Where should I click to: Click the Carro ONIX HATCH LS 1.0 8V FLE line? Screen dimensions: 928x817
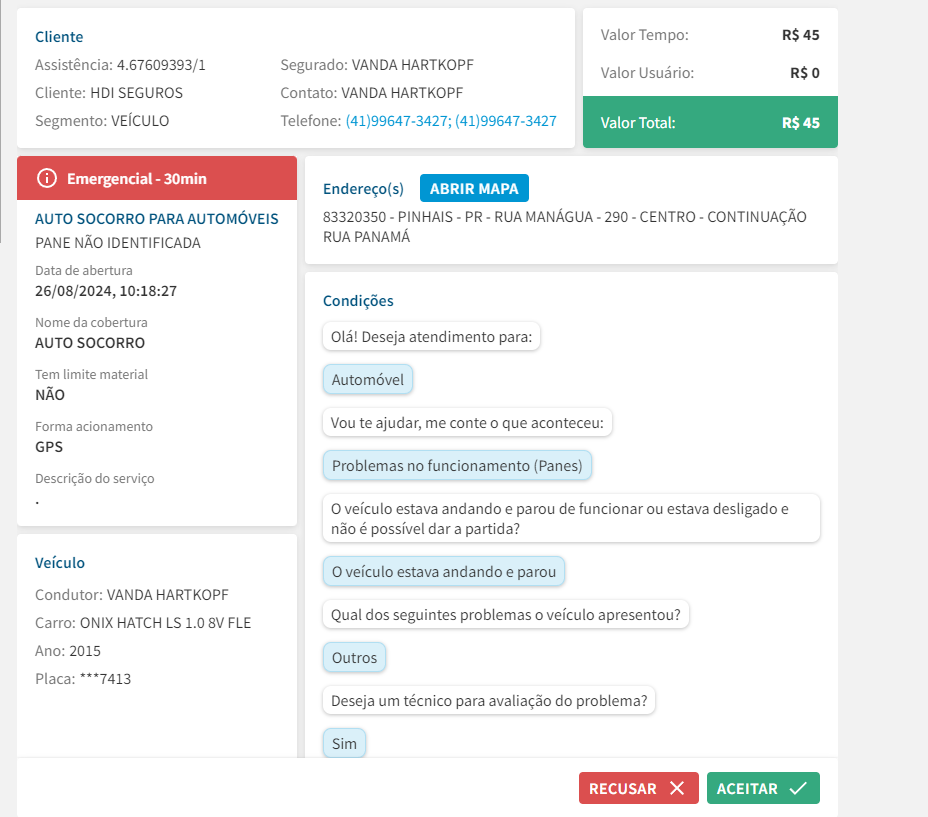[x=143, y=623]
